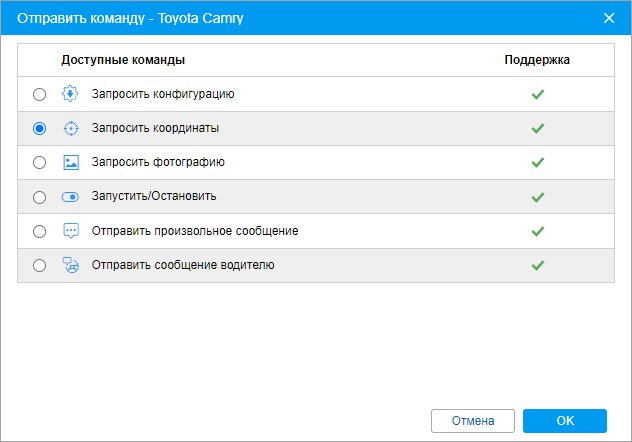Click the Доступные команды column header
Viewport: 632px width, 442px height.
click(x=123, y=60)
